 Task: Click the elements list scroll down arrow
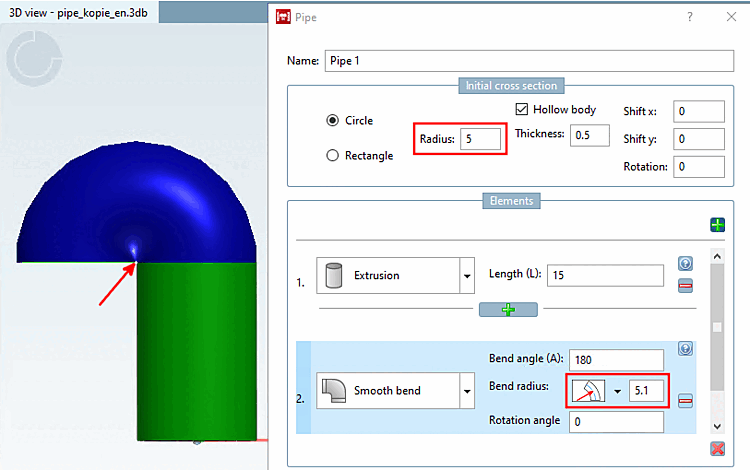pos(717,426)
